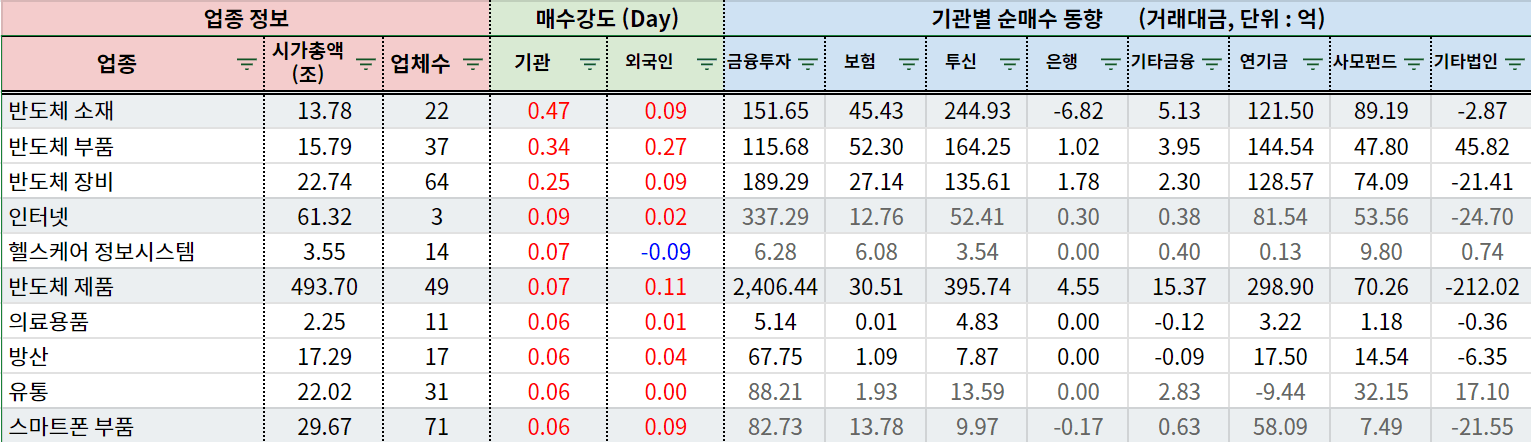Viewport: 1531px width, 442px height.
Task: Click filter icon in 외국인 column header
Action: pos(706,64)
